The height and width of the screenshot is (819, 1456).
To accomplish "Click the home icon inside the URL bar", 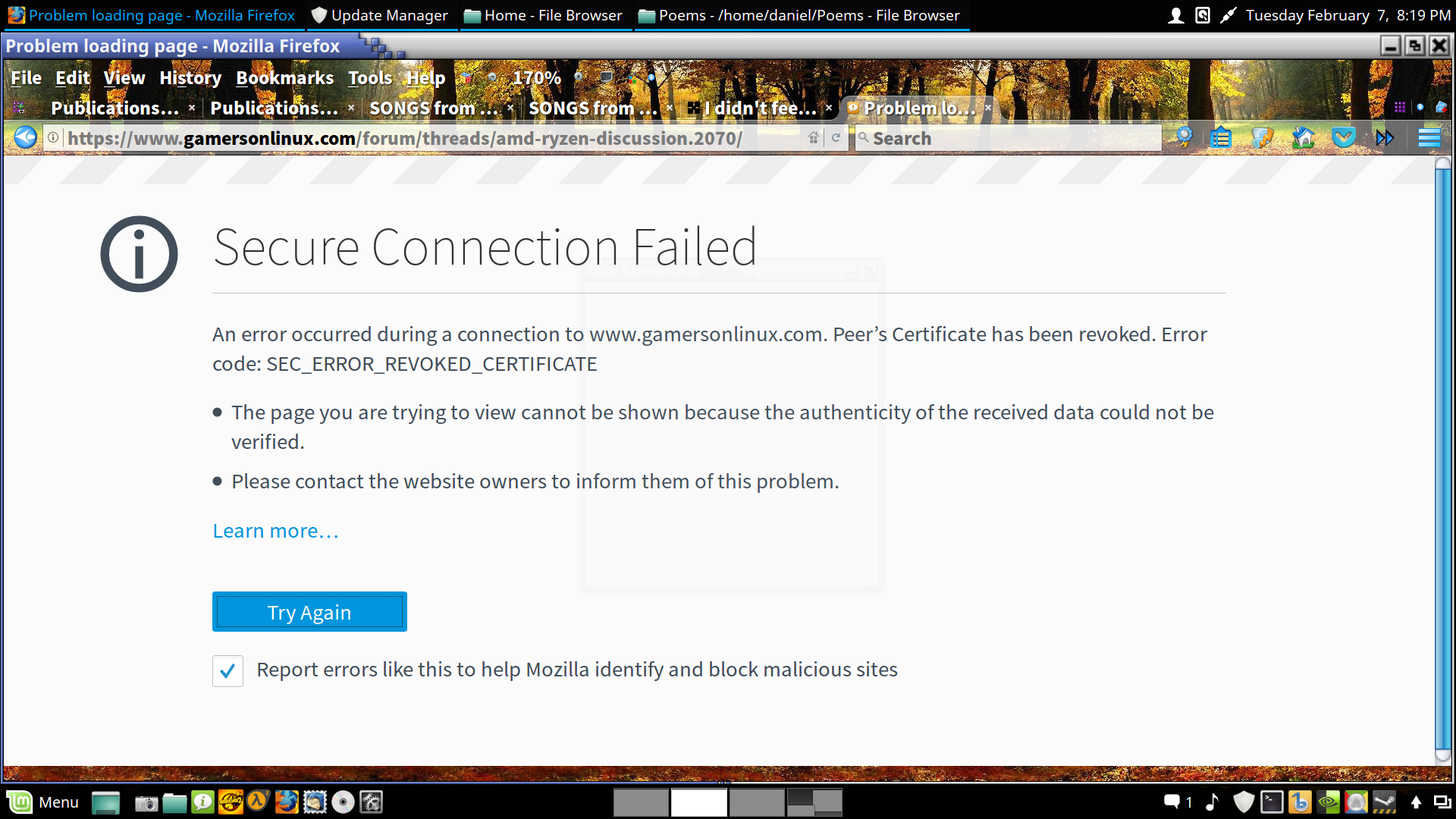I will (x=813, y=138).
